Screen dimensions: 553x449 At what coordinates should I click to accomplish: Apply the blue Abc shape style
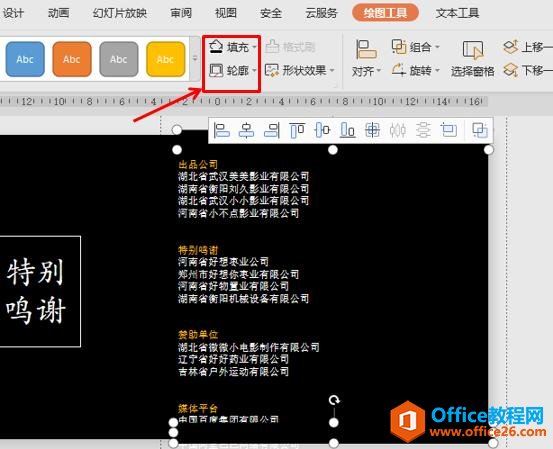click(25, 59)
